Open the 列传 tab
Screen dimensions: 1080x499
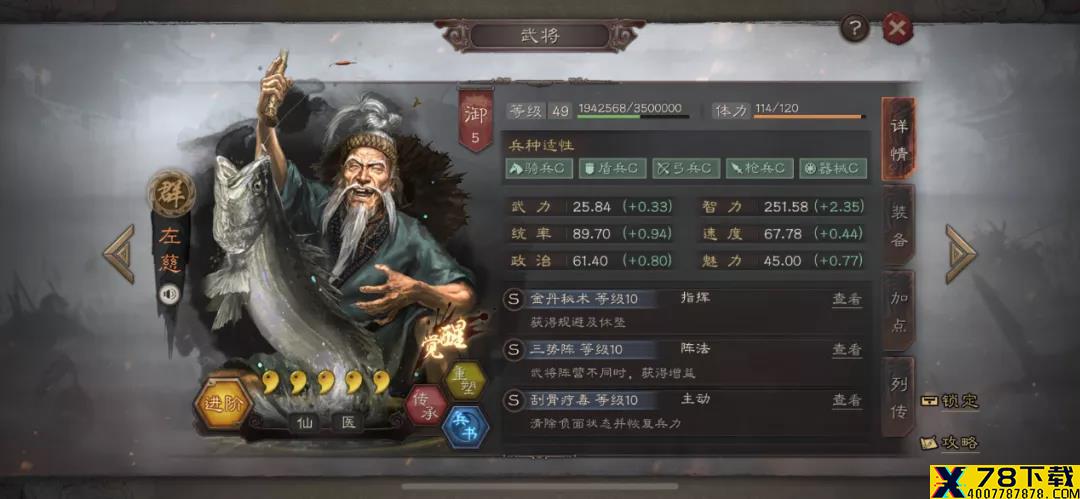[x=898, y=397]
